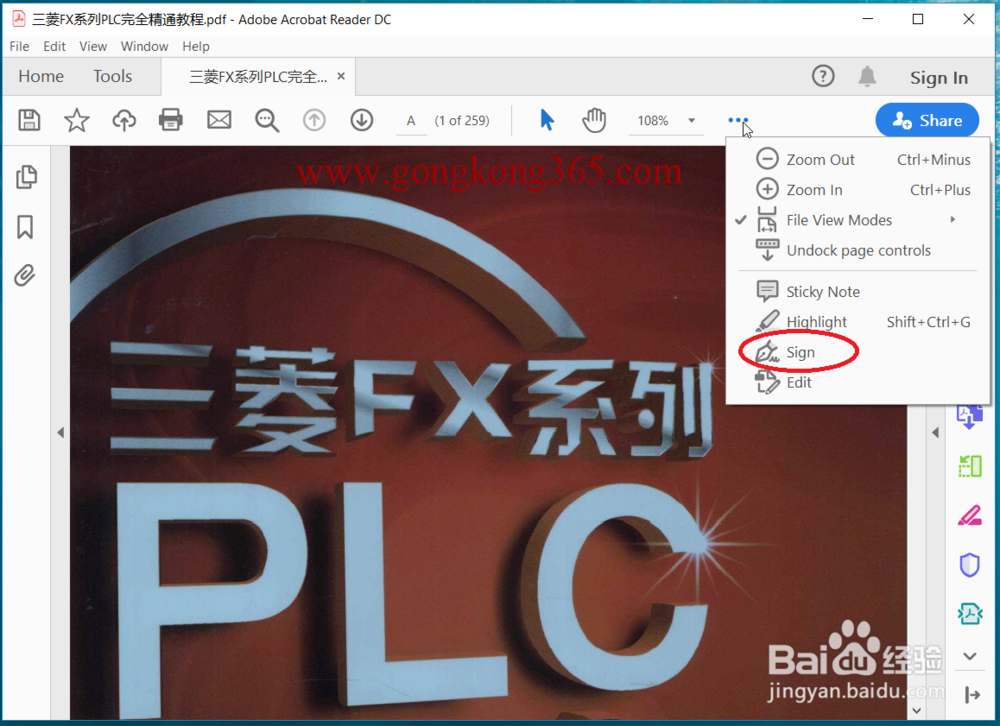
Task: Click the three-dots more tools icon
Action: pyautogui.click(x=738, y=120)
